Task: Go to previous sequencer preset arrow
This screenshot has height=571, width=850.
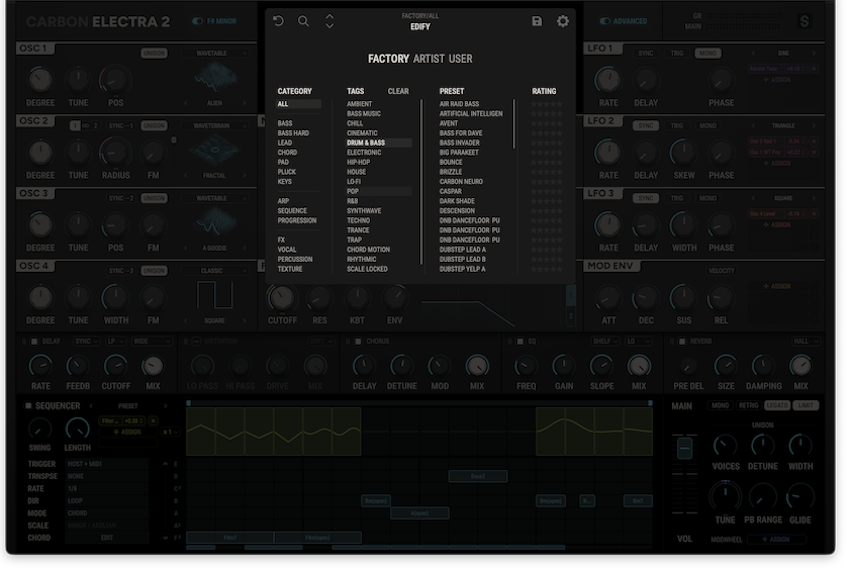Action: click(91, 406)
